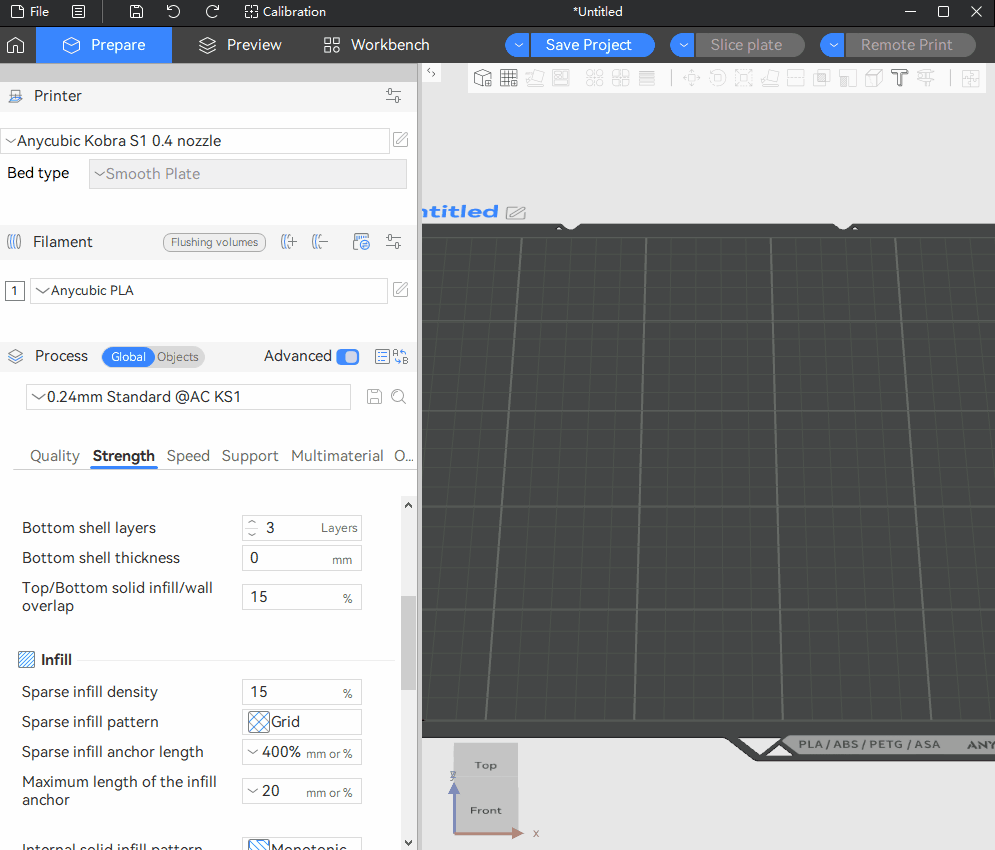Add a model with the cube icon

[x=483, y=78]
